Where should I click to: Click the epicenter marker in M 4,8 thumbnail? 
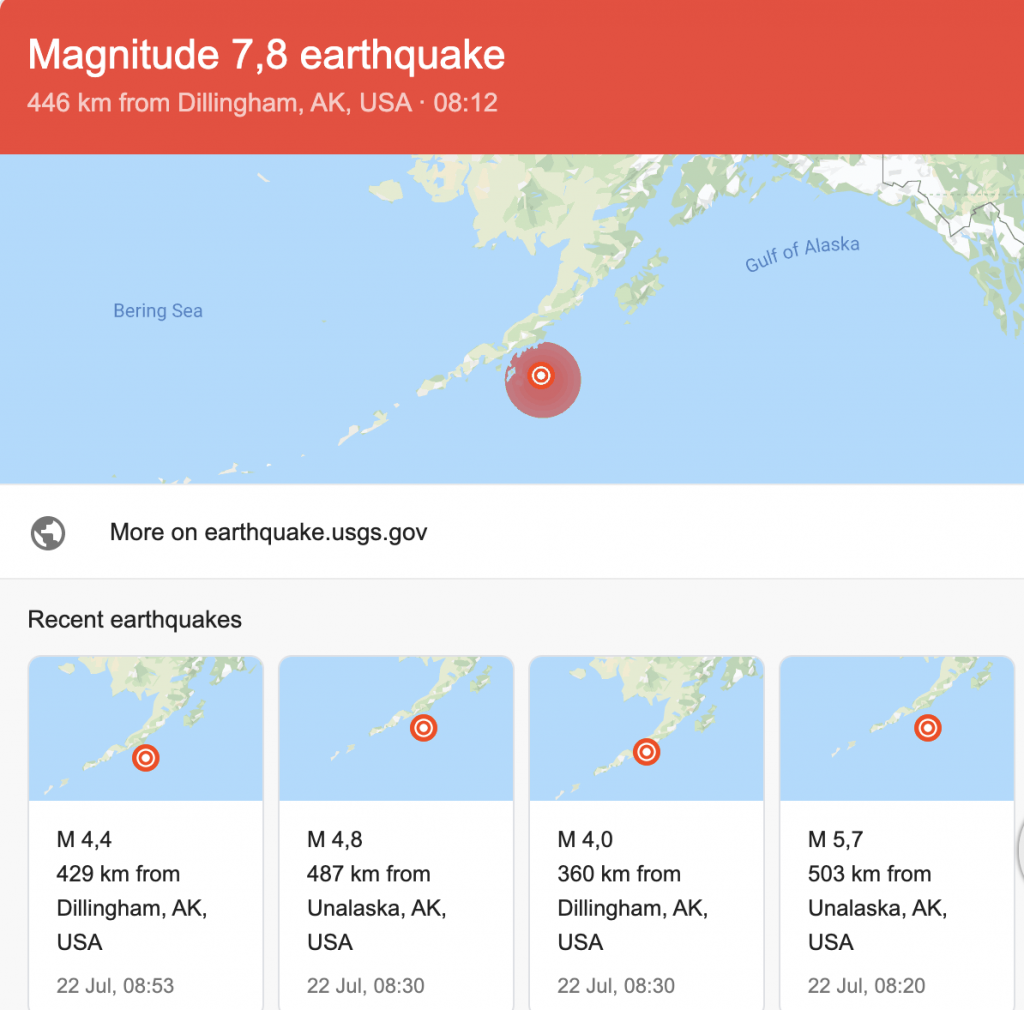point(424,728)
